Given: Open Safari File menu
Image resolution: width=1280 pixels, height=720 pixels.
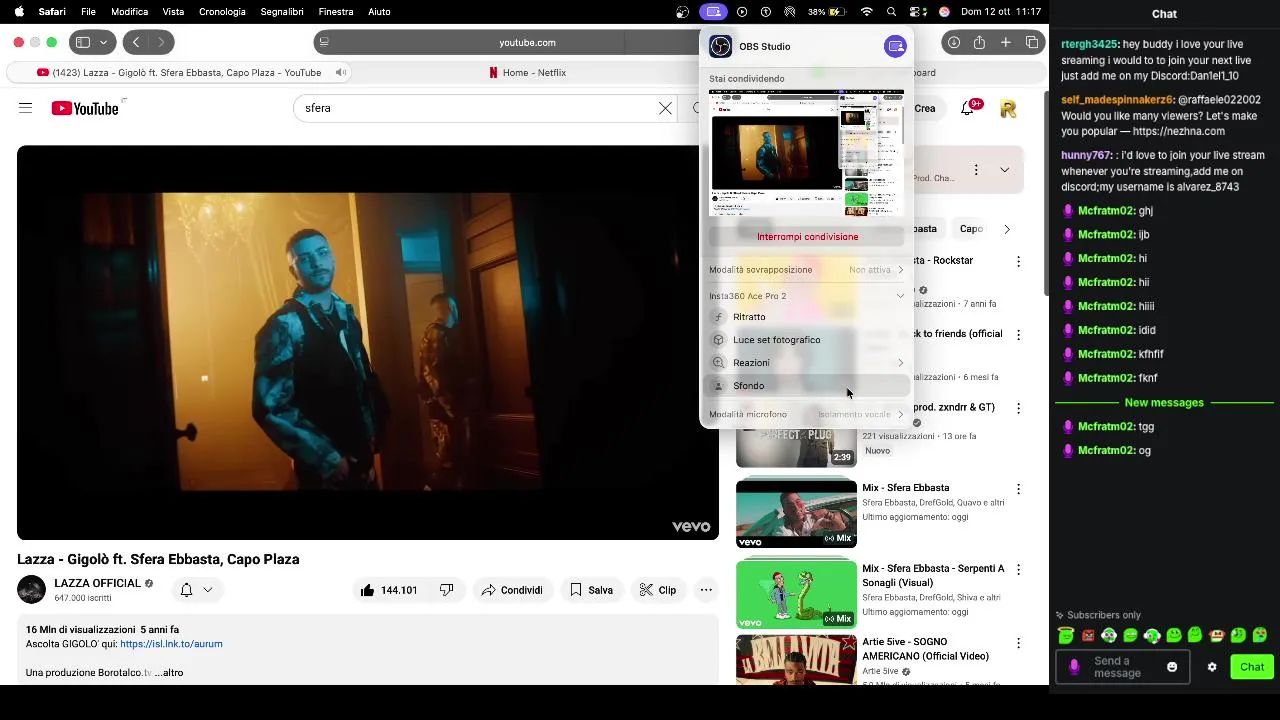Looking at the screenshot, I should (x=88, y=12).
